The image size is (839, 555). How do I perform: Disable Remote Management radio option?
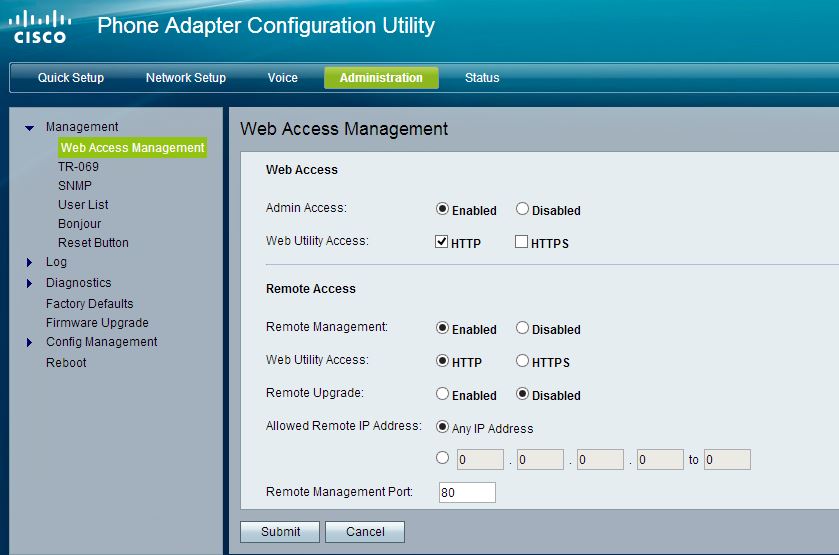(x=522, y=328)
